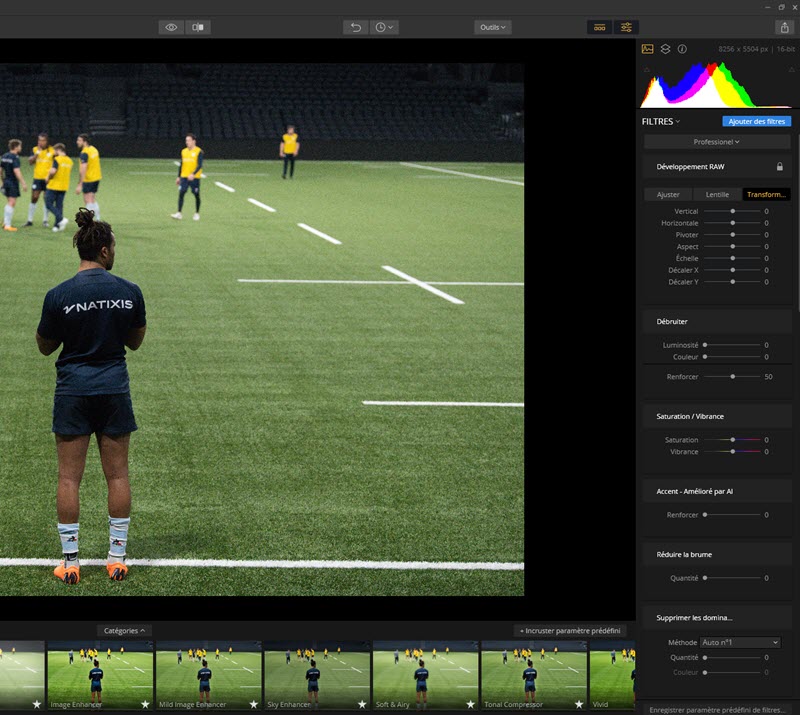
Task: Open the history clock dropdown
Action: click(384, 27)
